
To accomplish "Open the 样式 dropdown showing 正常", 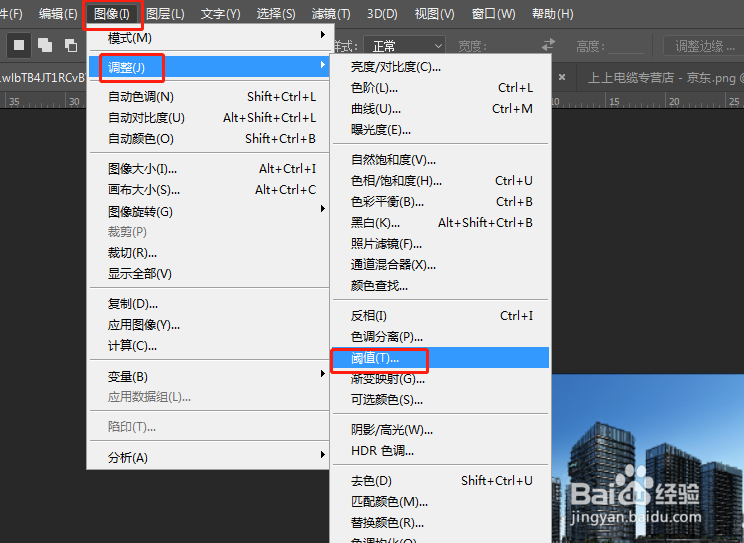I will point(404,46).
